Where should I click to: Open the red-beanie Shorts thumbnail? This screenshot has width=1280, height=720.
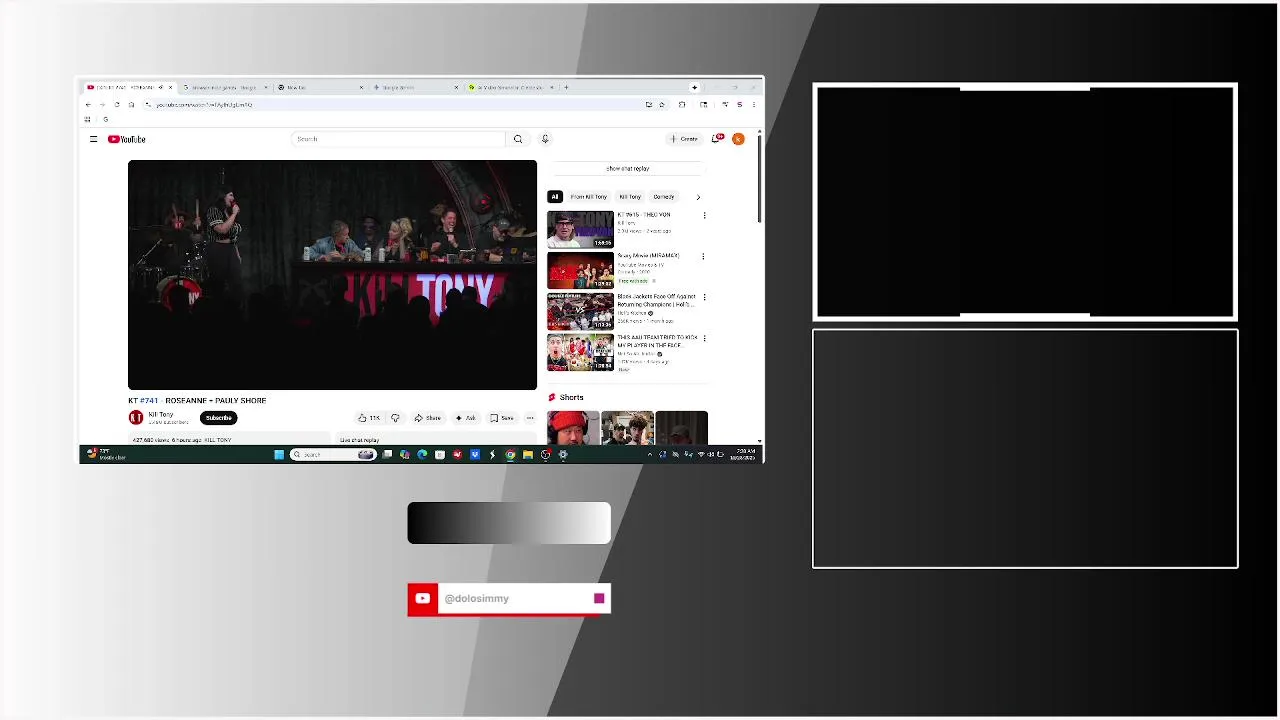pyautogui.click(x=573, y=428)
